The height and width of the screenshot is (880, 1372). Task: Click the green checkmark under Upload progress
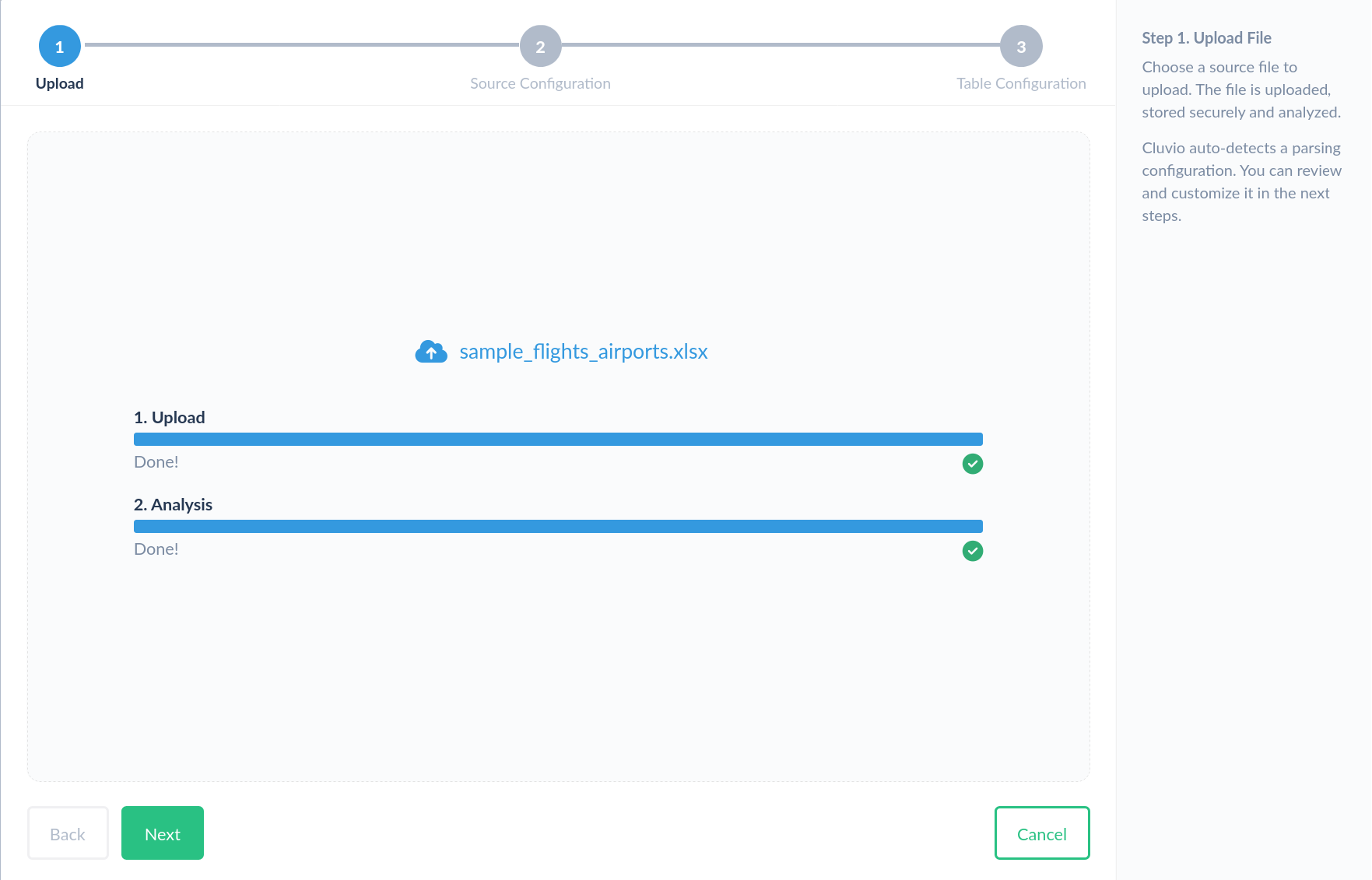pos(972,464)
